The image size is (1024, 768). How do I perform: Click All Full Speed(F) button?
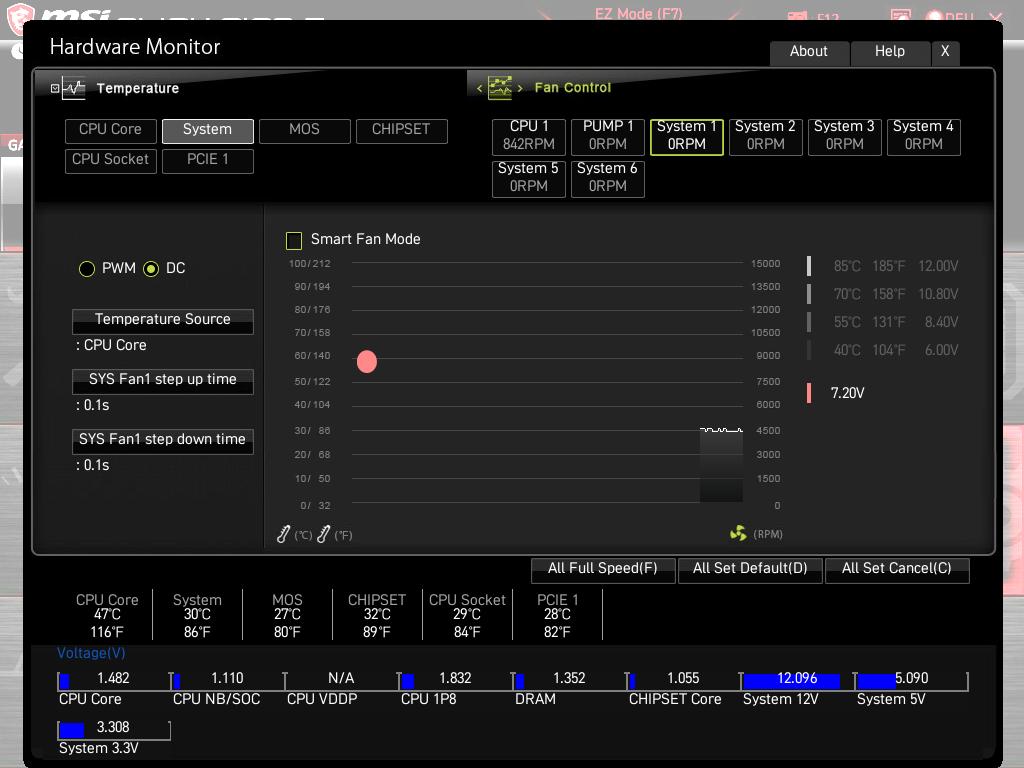[603, 569]
